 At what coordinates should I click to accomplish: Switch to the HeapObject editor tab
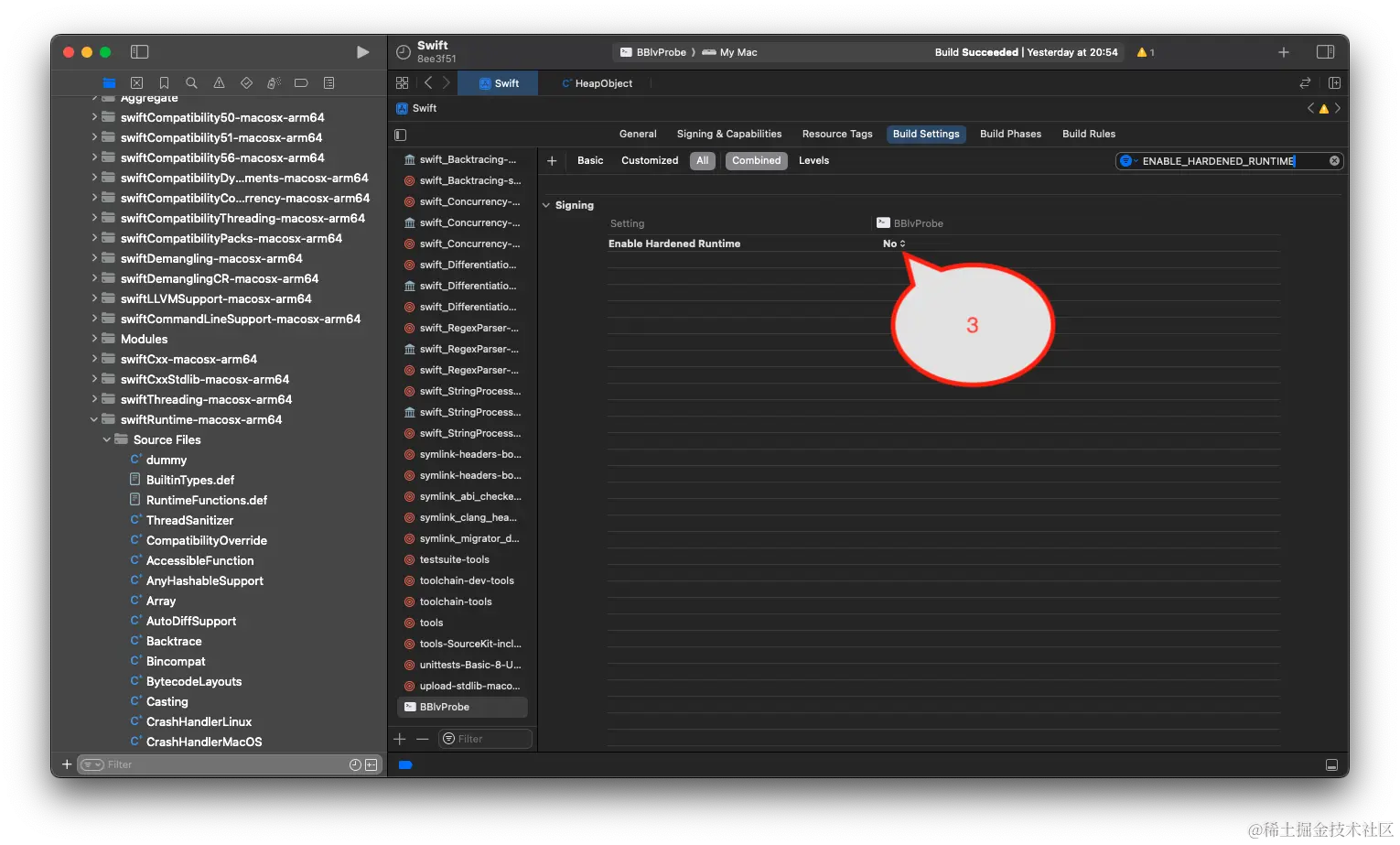597,83
